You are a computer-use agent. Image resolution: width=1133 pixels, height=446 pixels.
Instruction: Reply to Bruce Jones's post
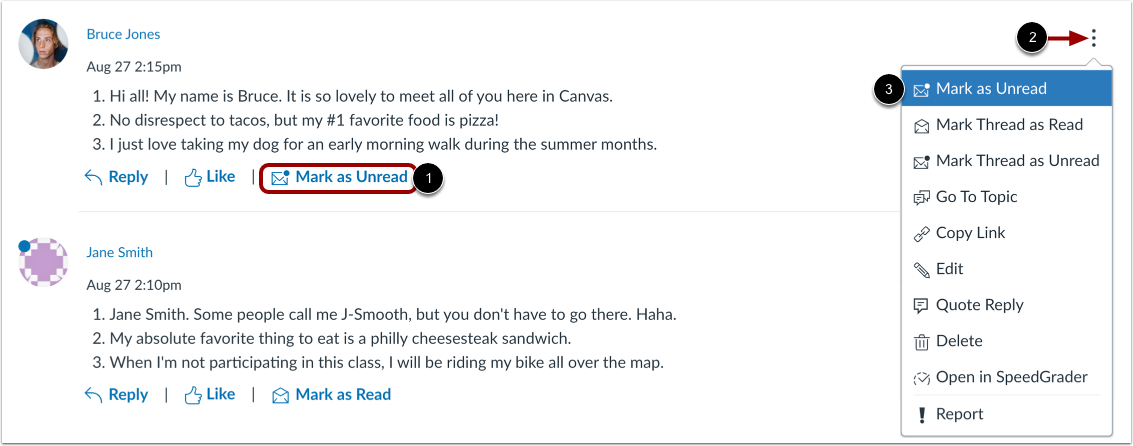click(116, 178)
